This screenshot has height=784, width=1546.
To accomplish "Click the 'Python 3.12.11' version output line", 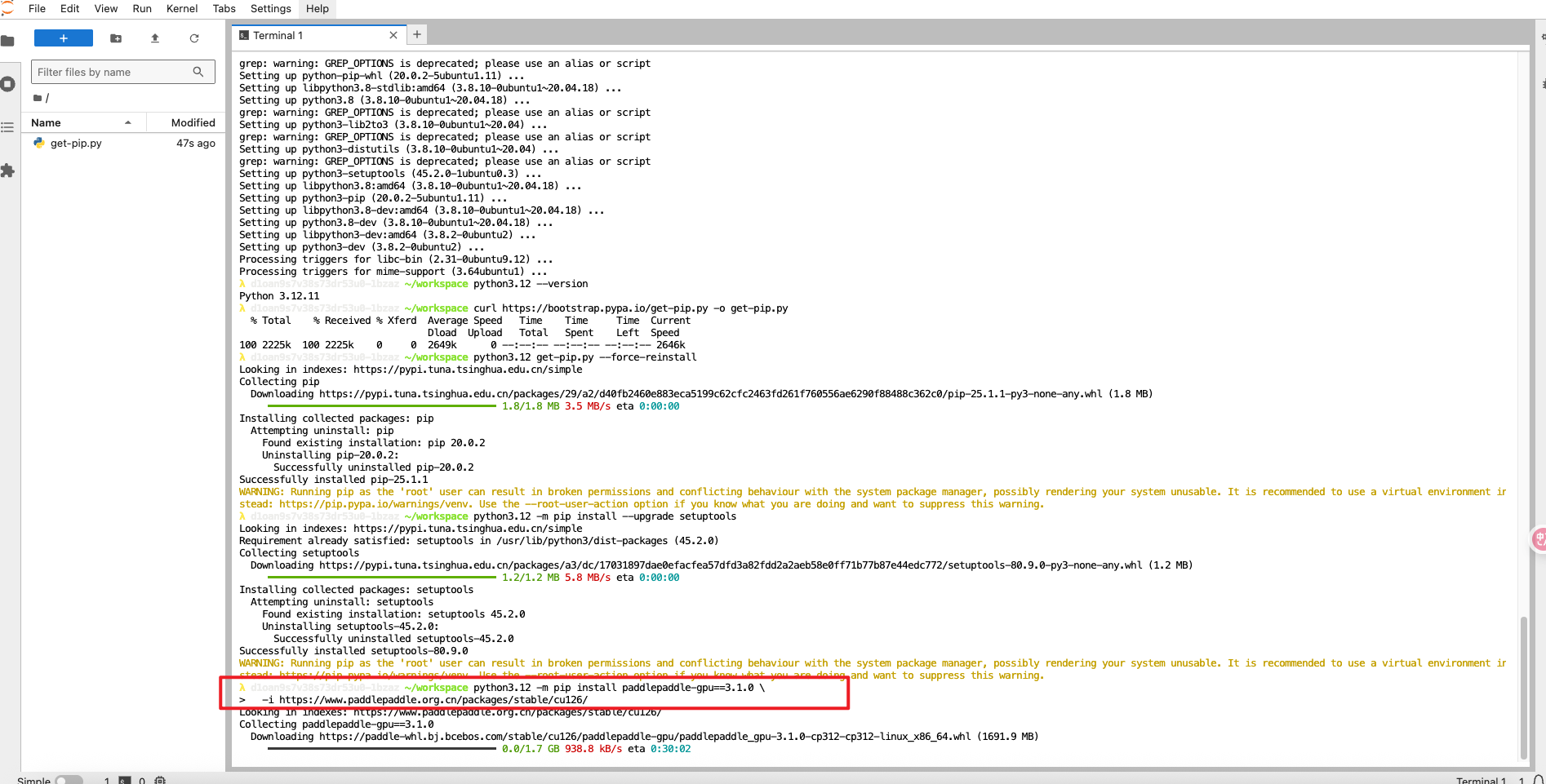I will coord(279,296).
